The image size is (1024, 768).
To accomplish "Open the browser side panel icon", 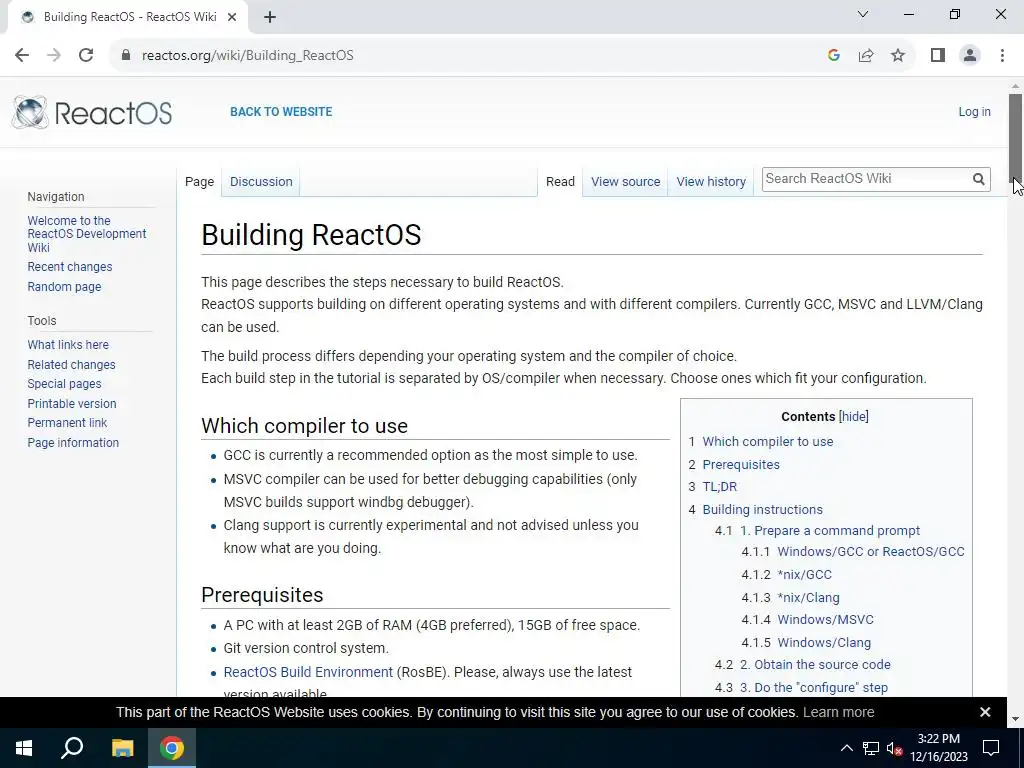I will click(938, 56).
